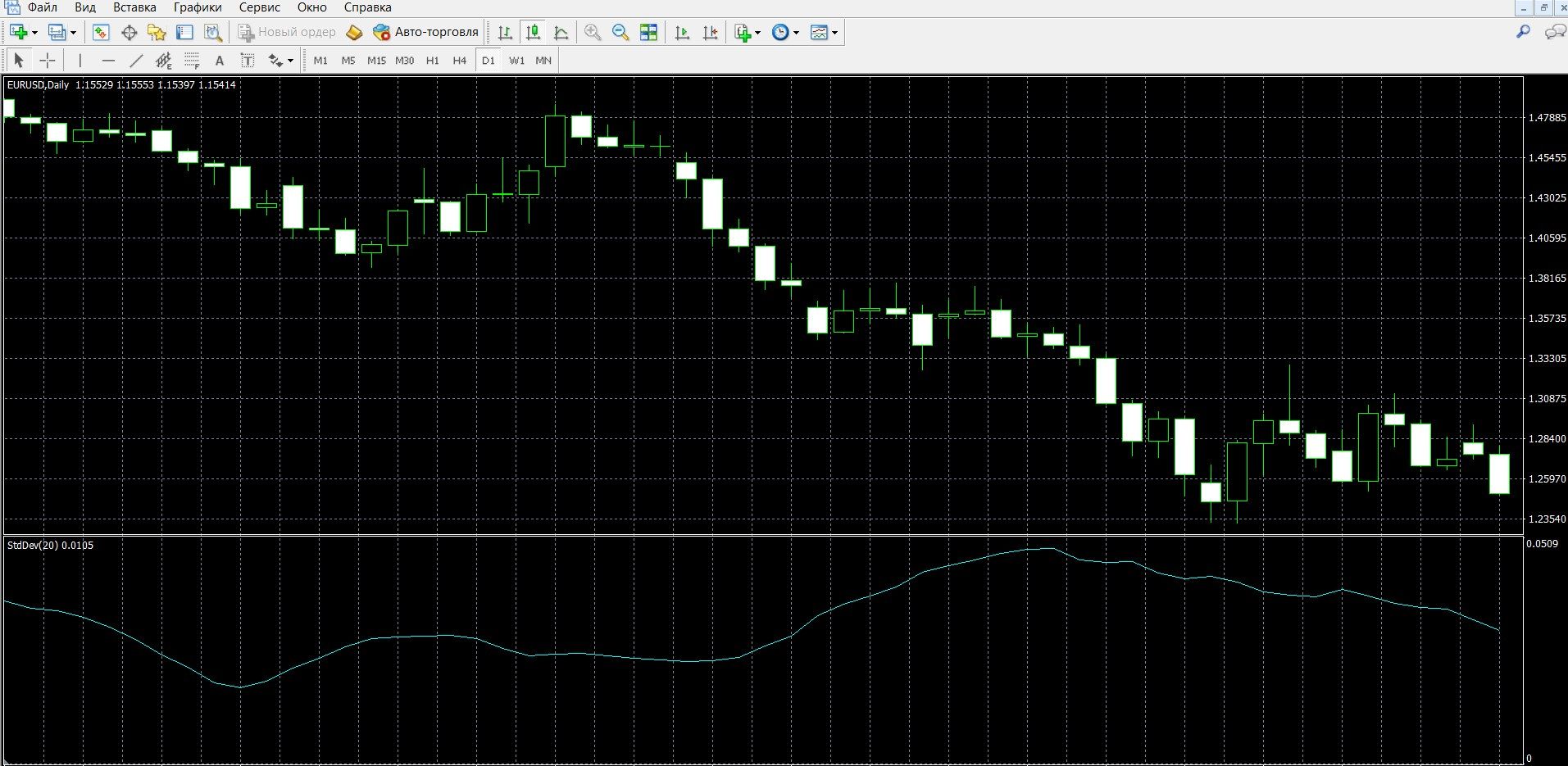Click the Periods clock icon

point(781,32)
